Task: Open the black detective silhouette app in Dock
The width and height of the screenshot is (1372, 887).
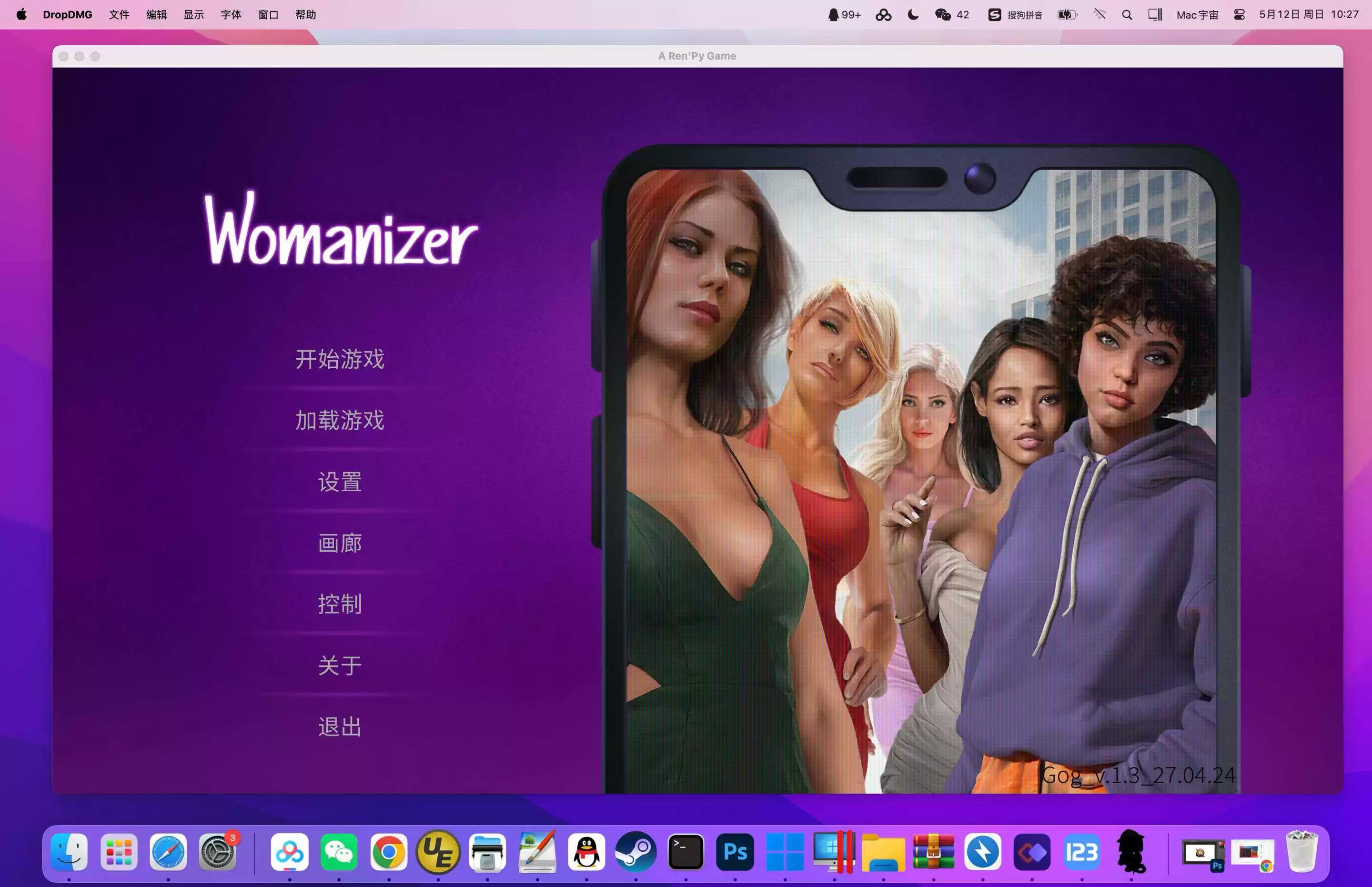Action: pyautogui.click(x=1131, y=852)
